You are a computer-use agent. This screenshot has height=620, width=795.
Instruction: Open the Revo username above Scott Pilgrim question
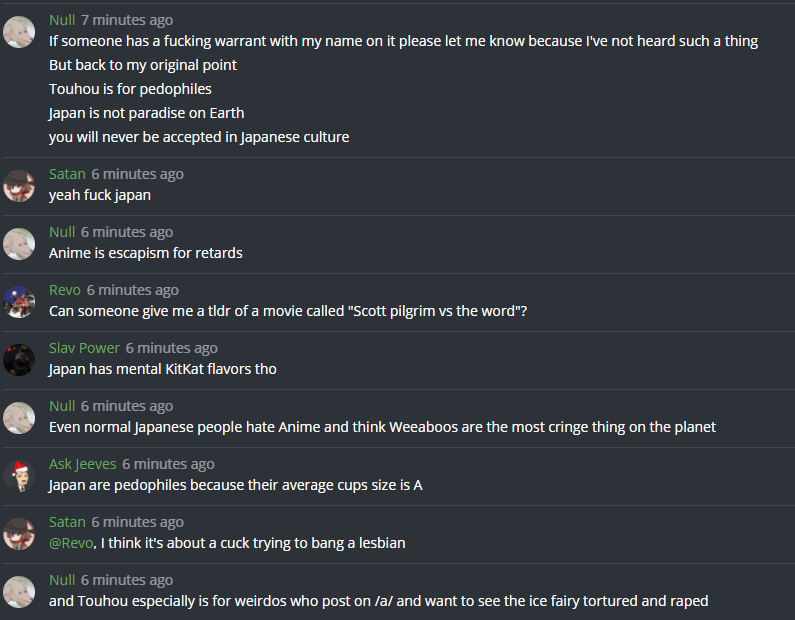pos(65,290)
